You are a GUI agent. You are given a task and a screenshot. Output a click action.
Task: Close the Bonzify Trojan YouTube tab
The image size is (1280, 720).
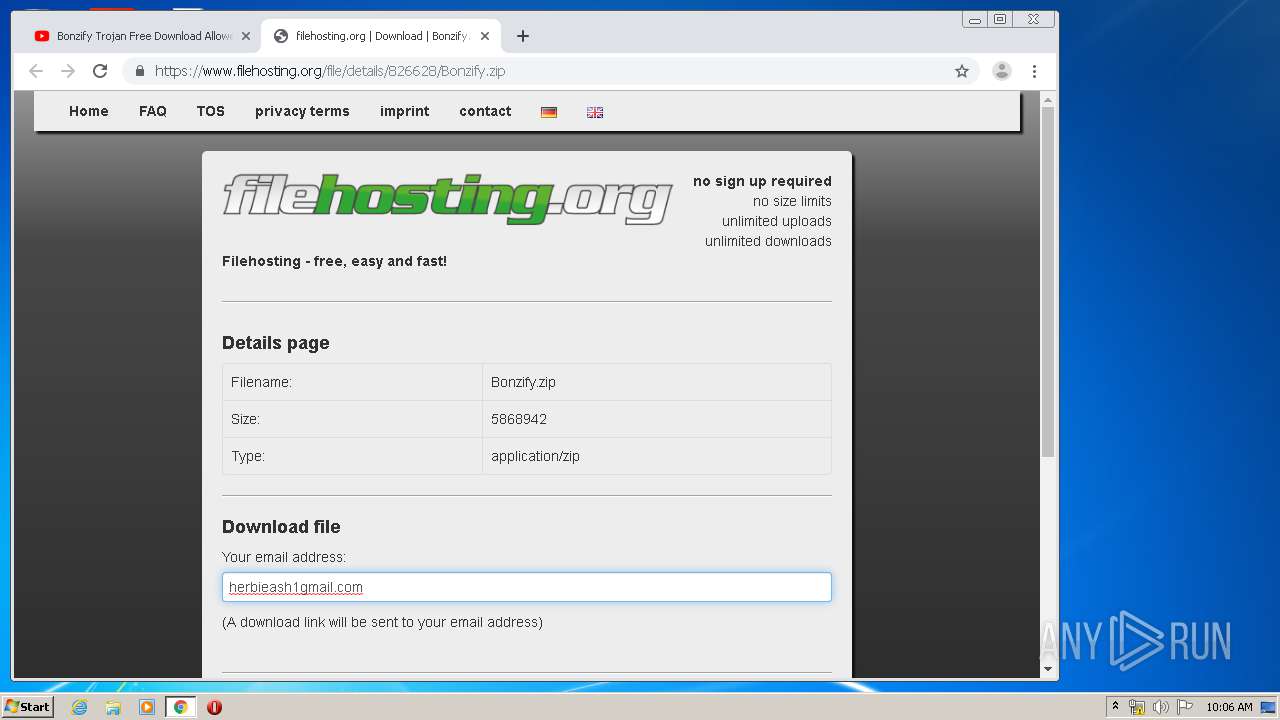pos(245,36)
